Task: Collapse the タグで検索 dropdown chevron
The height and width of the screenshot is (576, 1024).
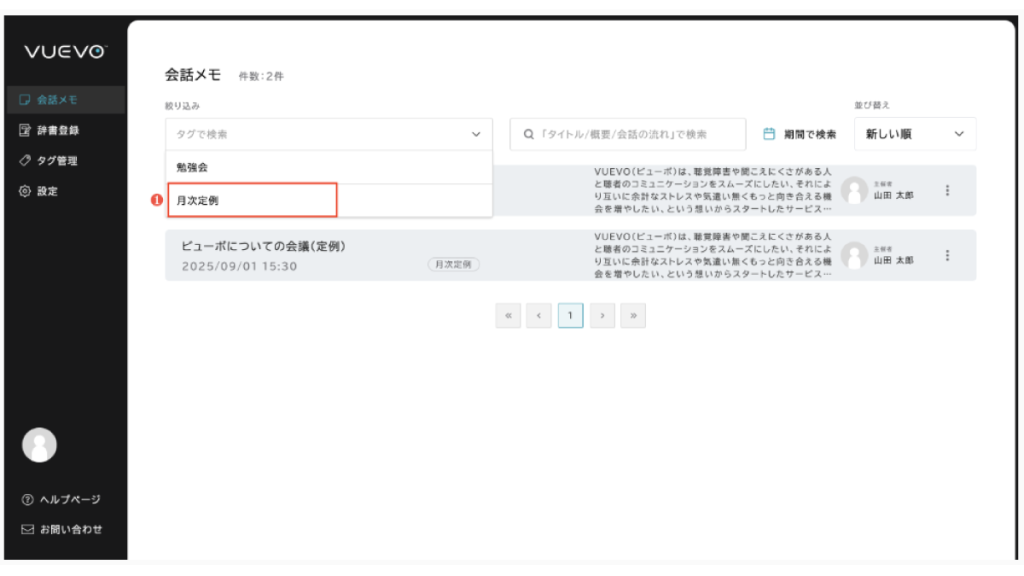Action: tap(474, 134)
